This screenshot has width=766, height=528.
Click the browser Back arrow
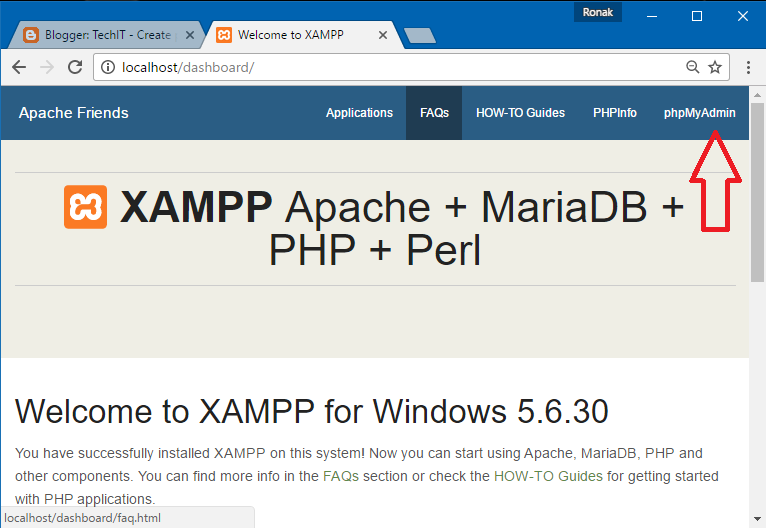click(x=19, y=67)
